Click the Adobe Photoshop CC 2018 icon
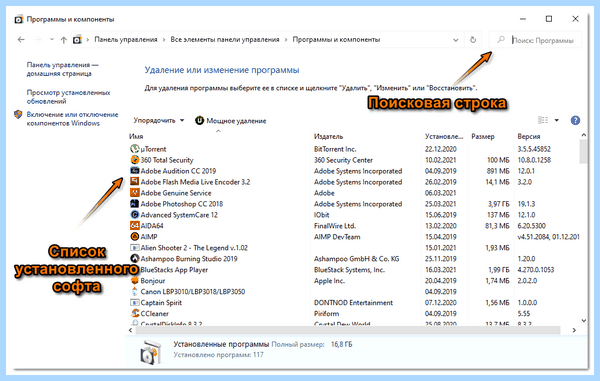Image resolution: width=600 pixels, height=381 pixels. pos(134,204)
